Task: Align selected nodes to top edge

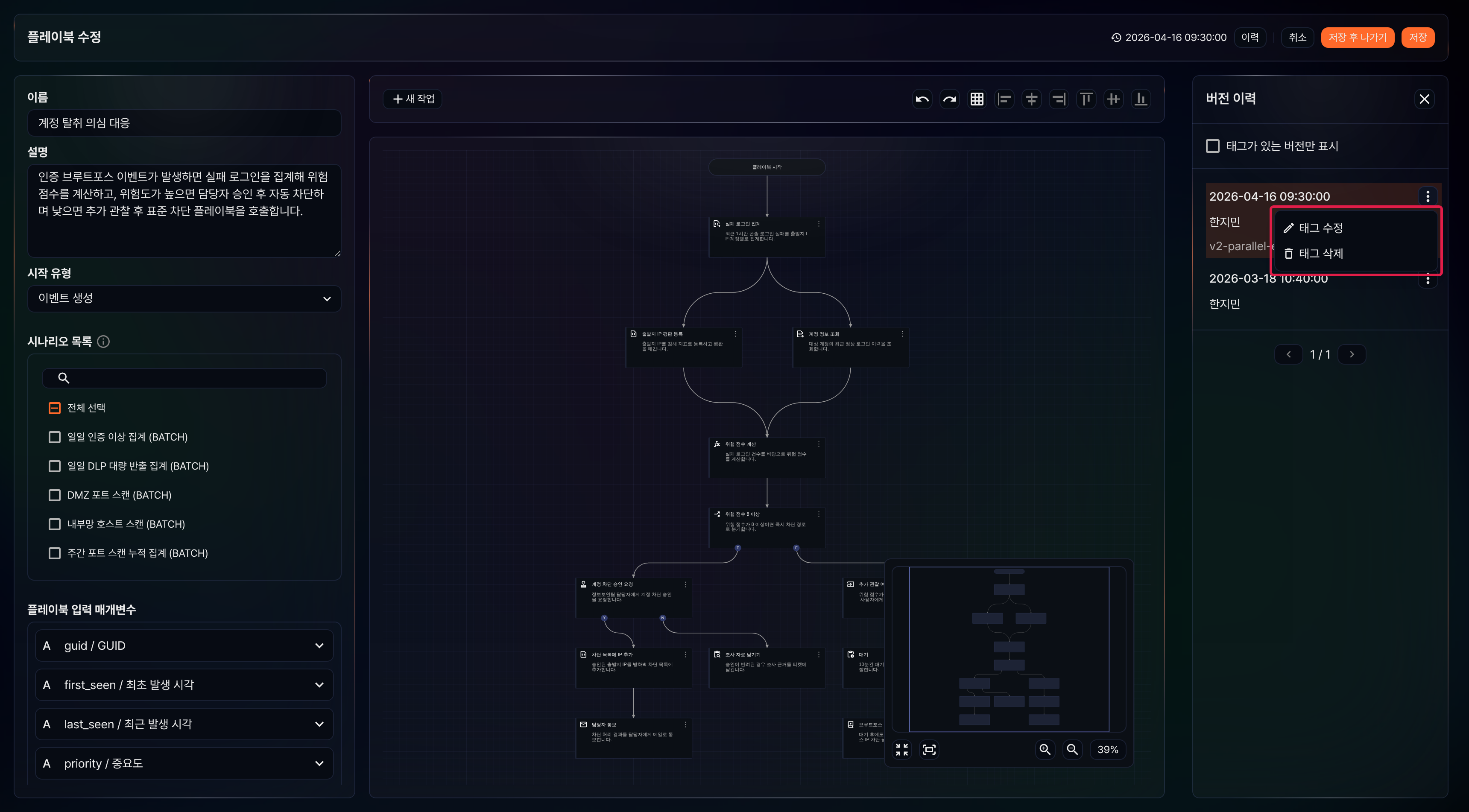Action: (x=1086, y=99)
